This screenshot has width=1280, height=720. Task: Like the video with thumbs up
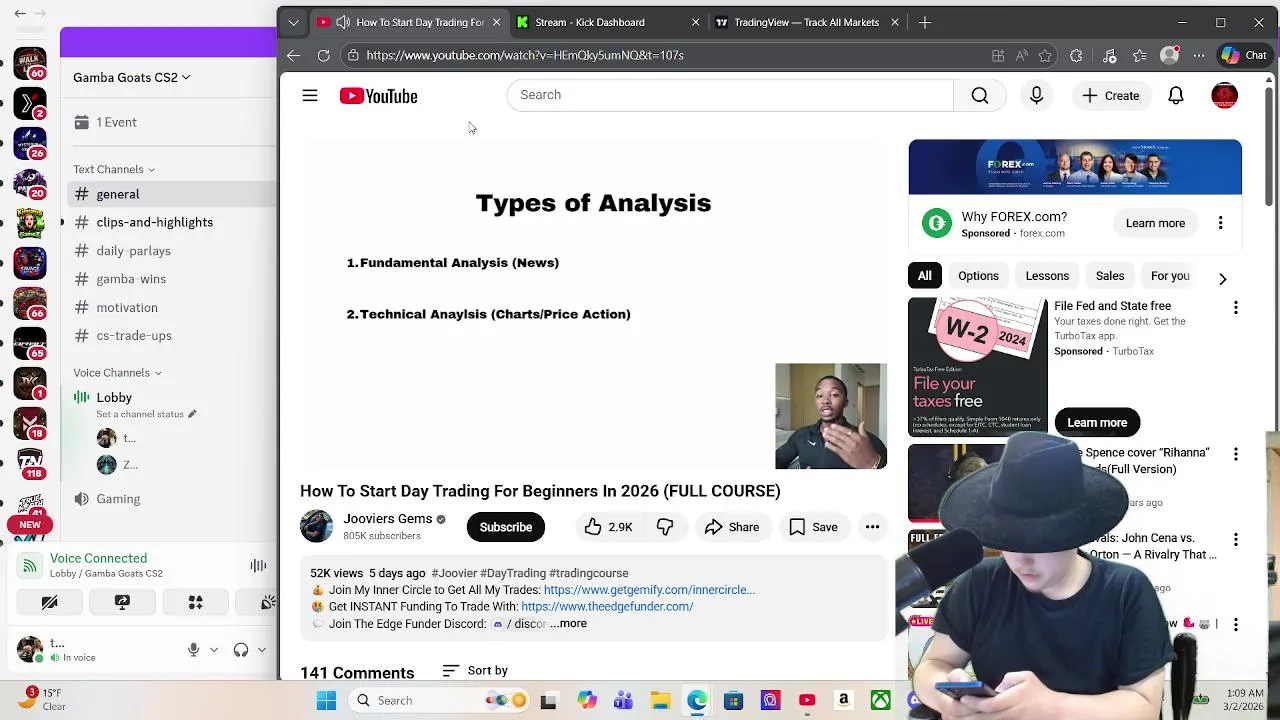click(x=608, y=527)
